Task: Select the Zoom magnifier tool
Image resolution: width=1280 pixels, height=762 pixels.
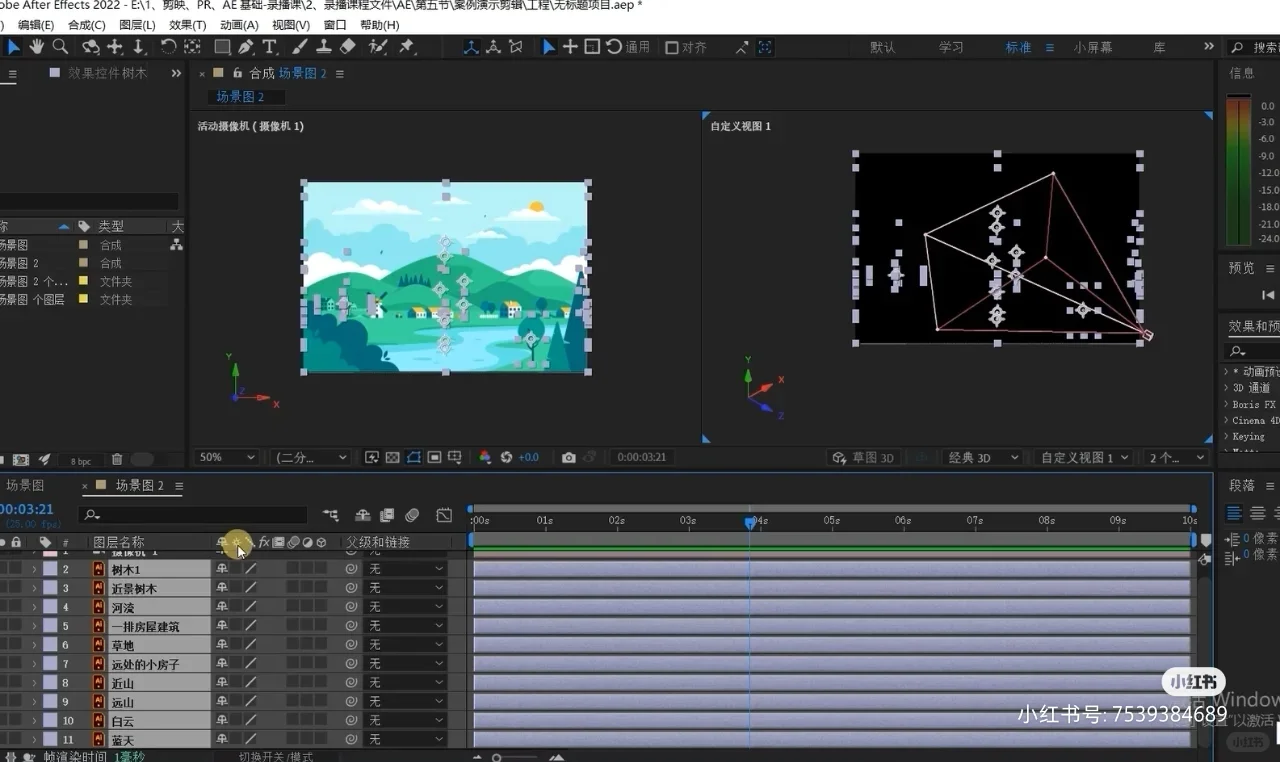Action: tap(60, 47)
